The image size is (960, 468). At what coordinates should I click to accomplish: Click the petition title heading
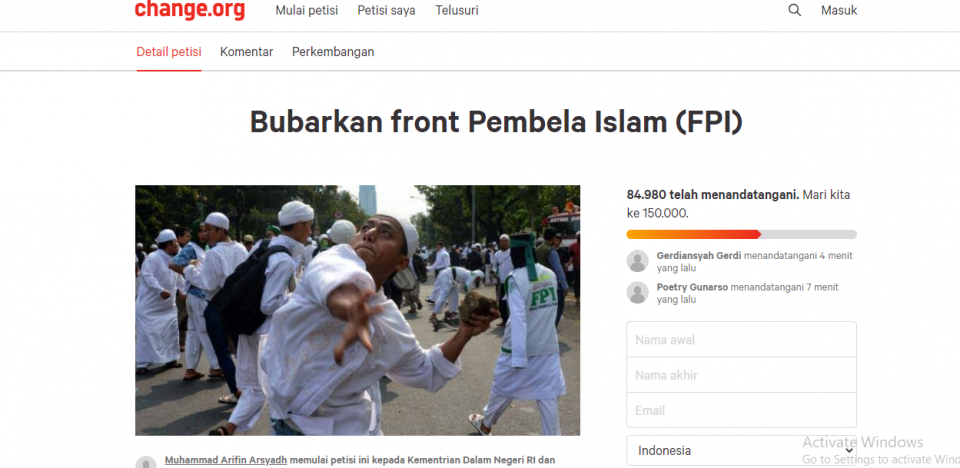coord(496,122)
